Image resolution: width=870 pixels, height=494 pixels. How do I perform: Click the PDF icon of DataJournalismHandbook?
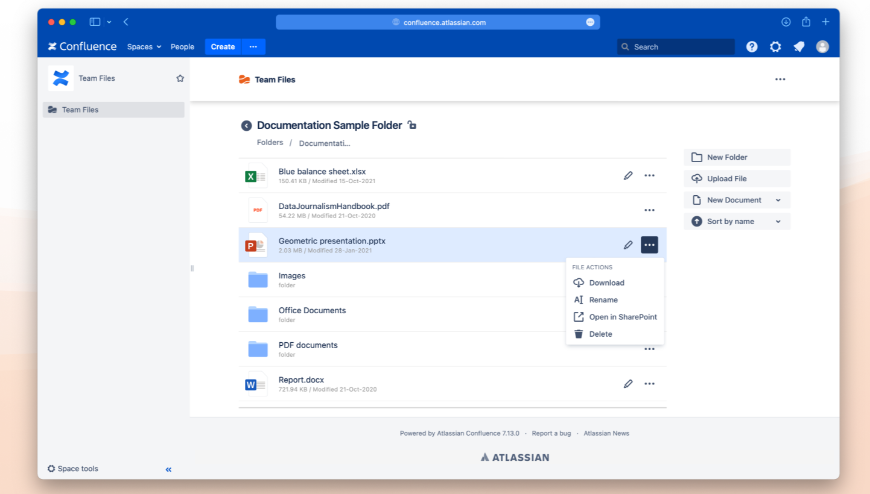pyautogui.click(x=257, y=210)
